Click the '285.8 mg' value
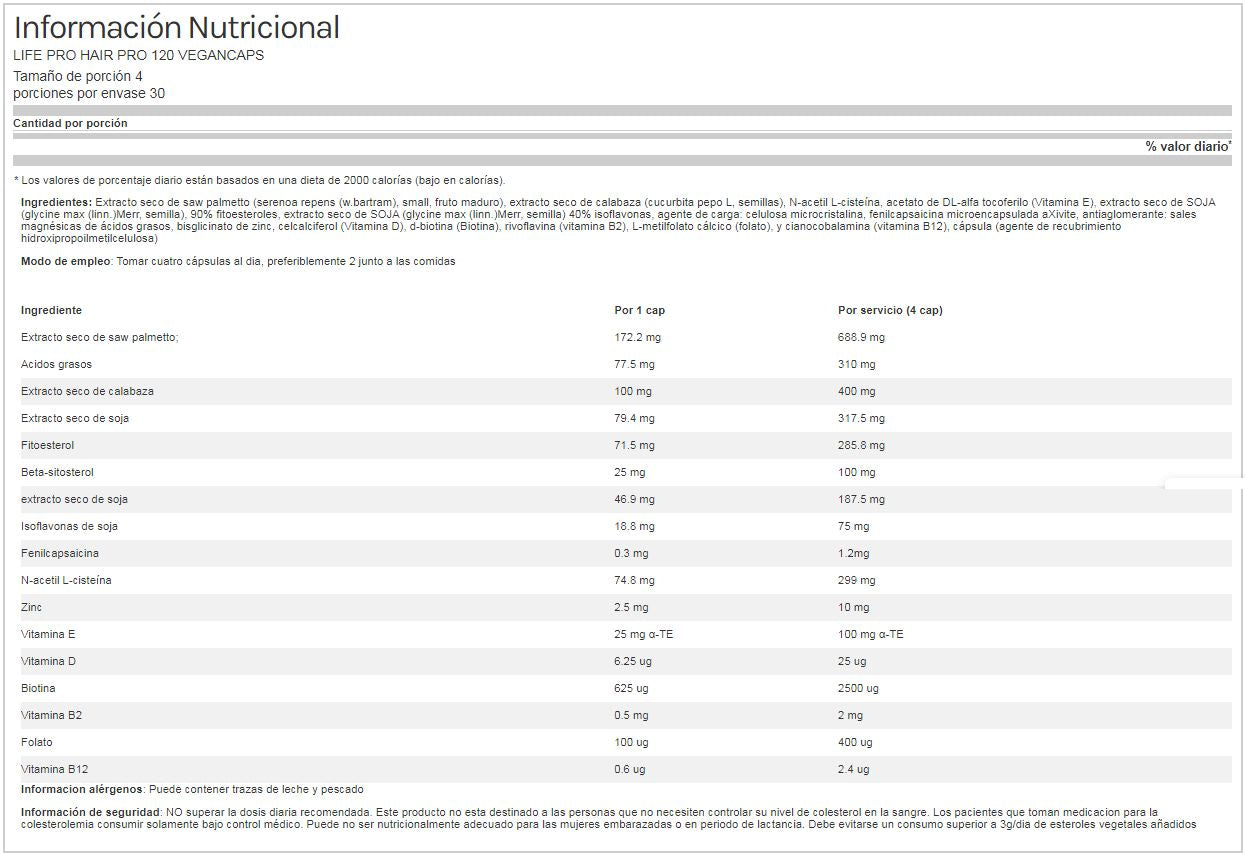 (861, 445)
